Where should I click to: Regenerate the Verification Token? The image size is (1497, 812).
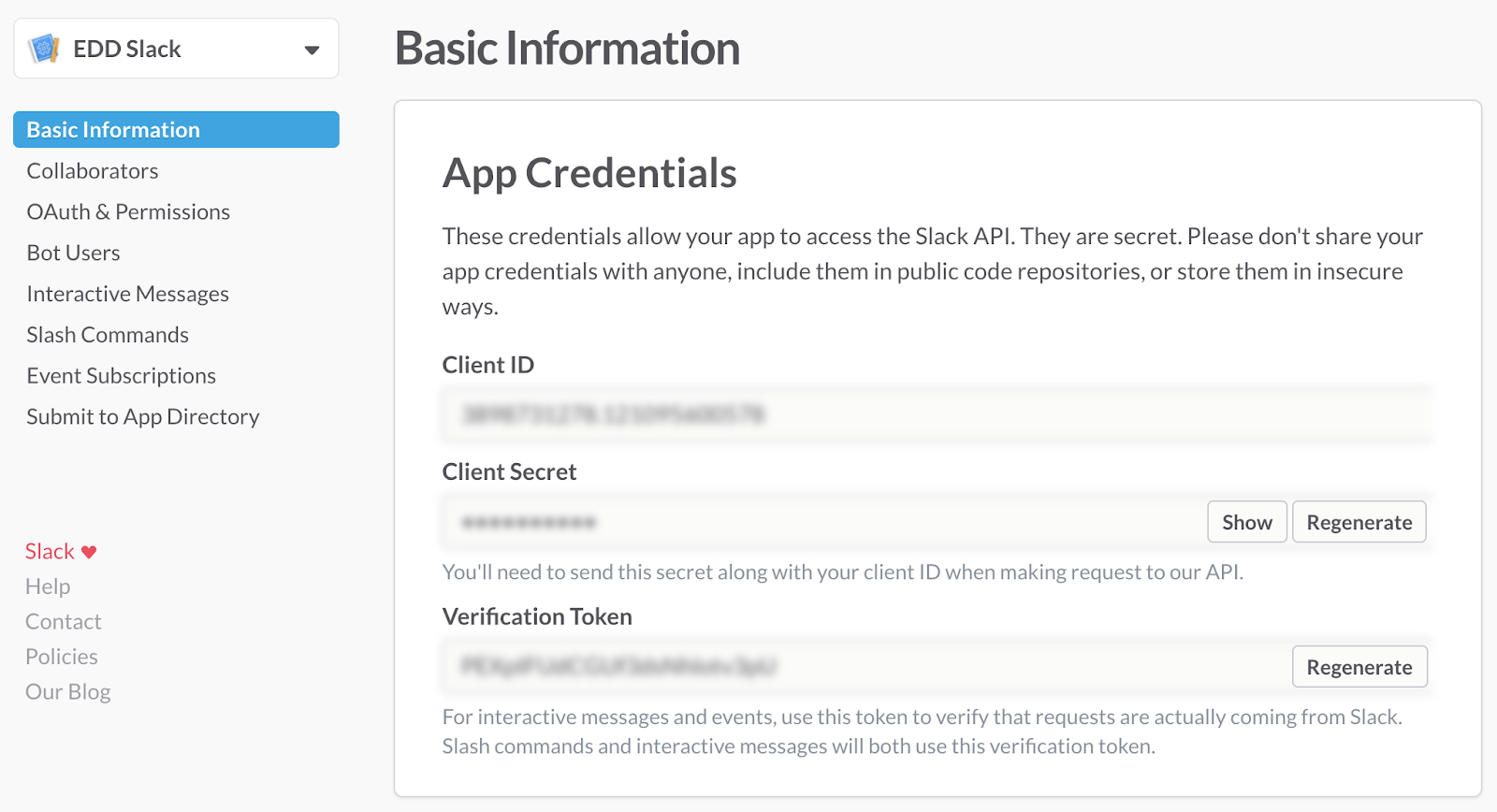(x=1359, y=667)
